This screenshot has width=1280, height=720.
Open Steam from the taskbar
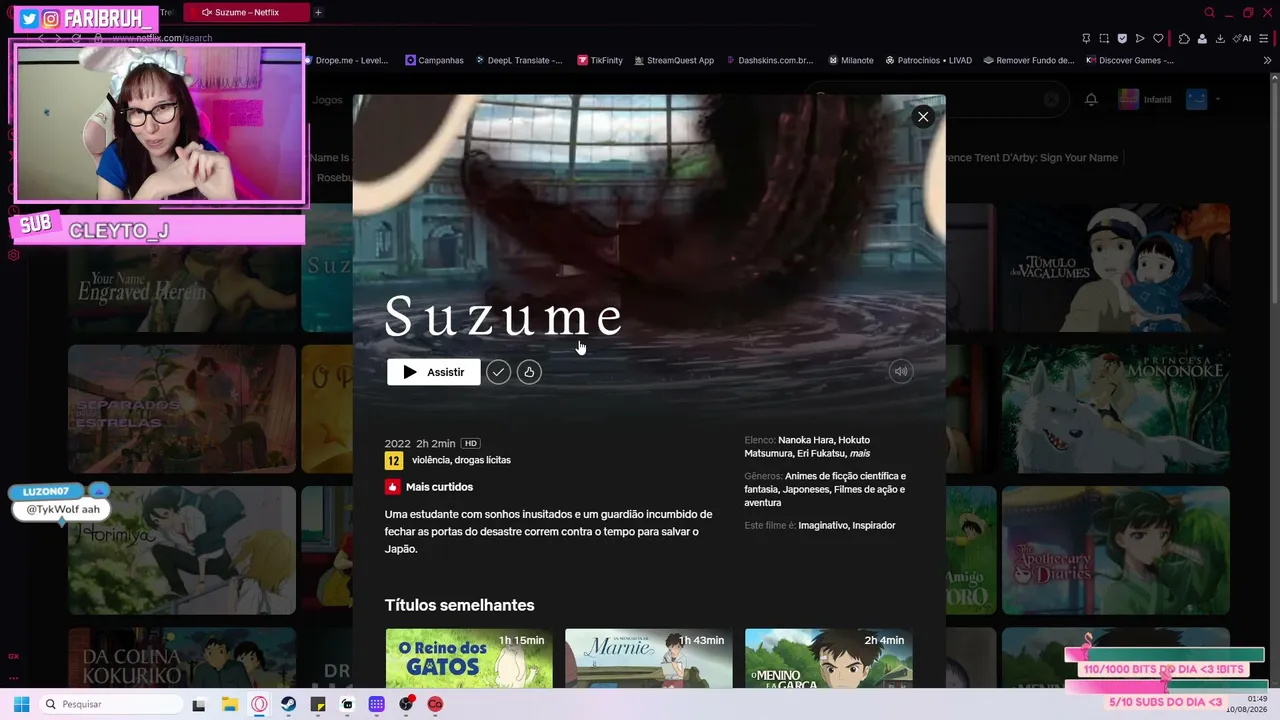288,704
